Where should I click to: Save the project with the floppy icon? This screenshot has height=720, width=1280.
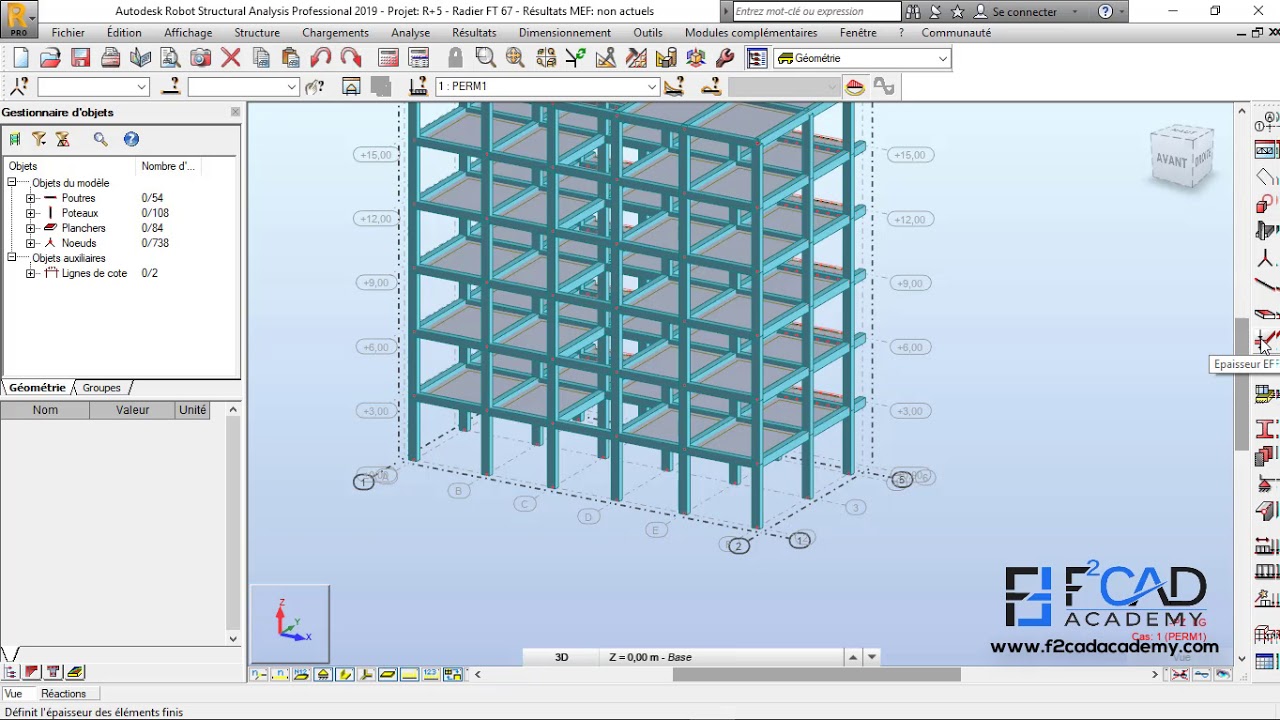[x=80, y=58]
